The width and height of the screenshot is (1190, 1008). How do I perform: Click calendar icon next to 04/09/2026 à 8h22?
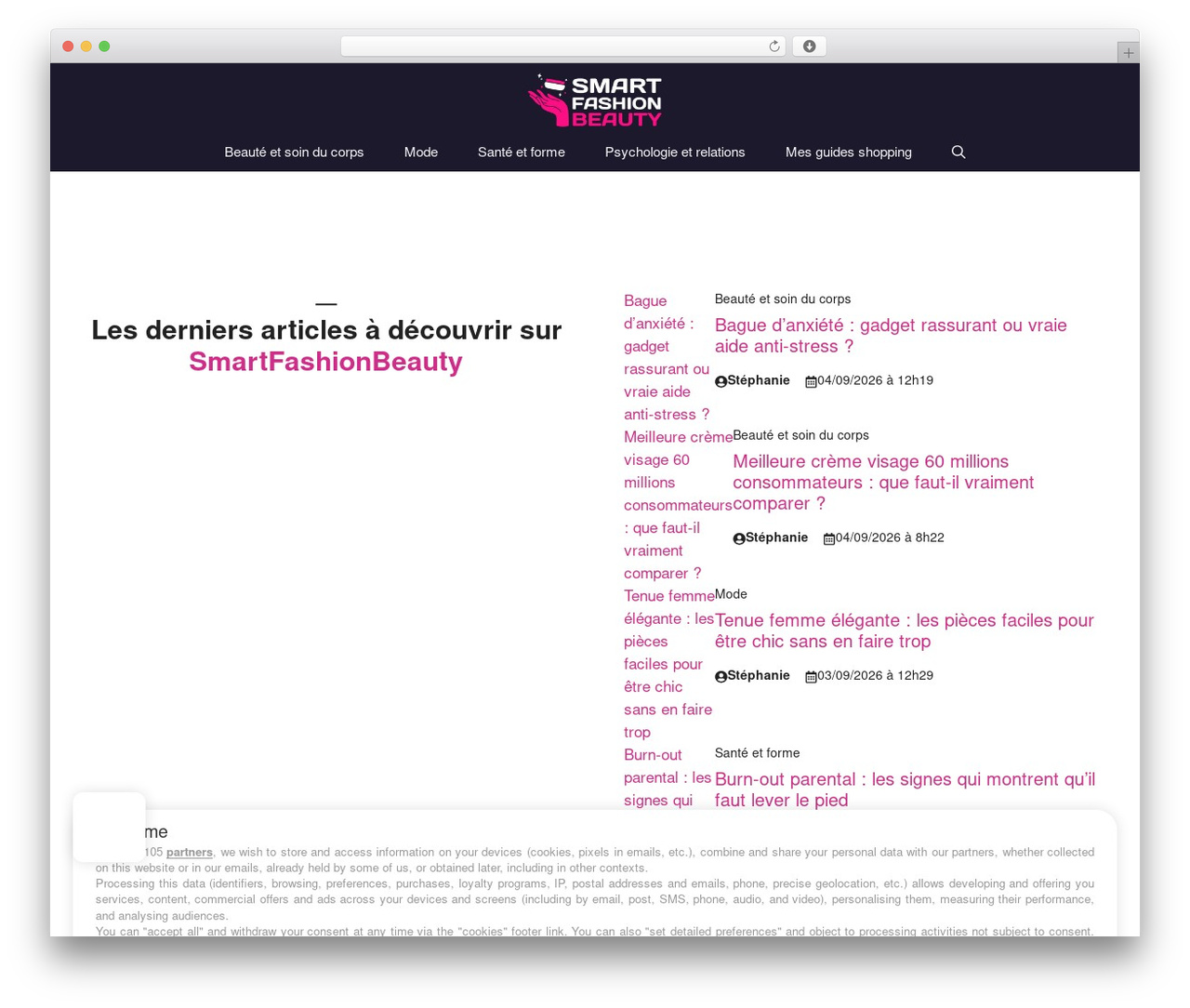pos(829,538)
